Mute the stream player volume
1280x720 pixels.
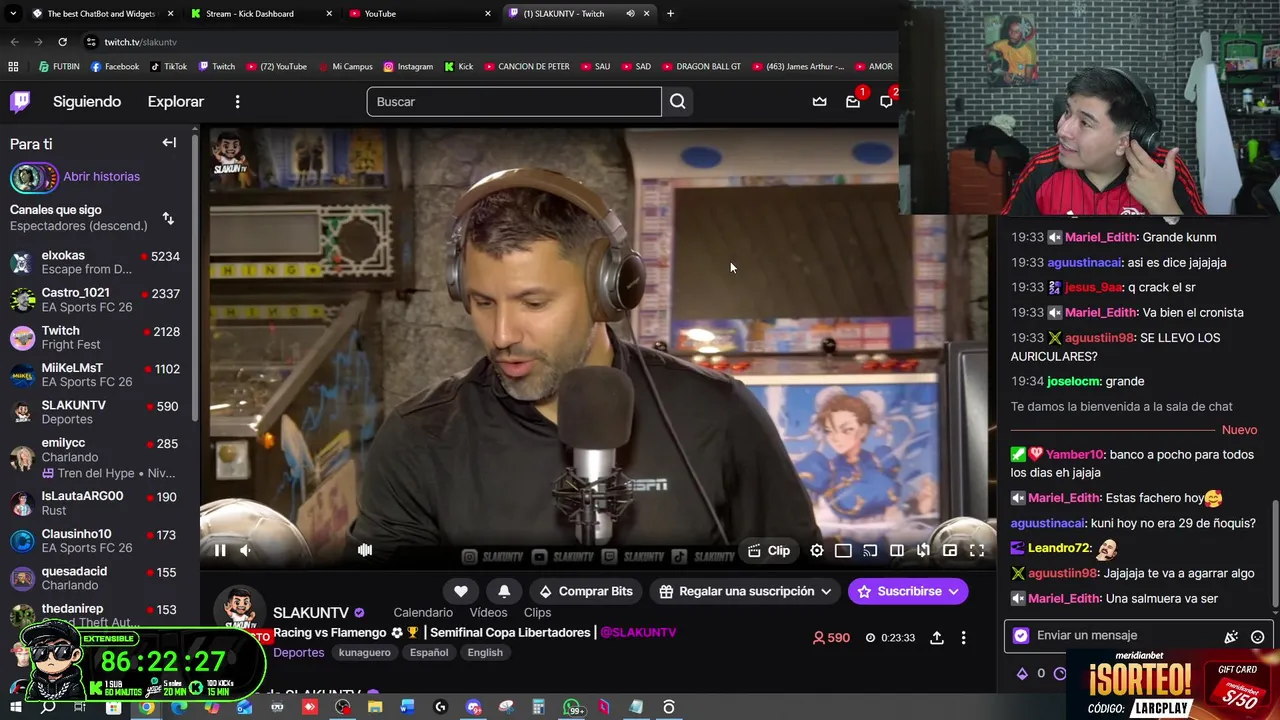(x=246, y=550)
